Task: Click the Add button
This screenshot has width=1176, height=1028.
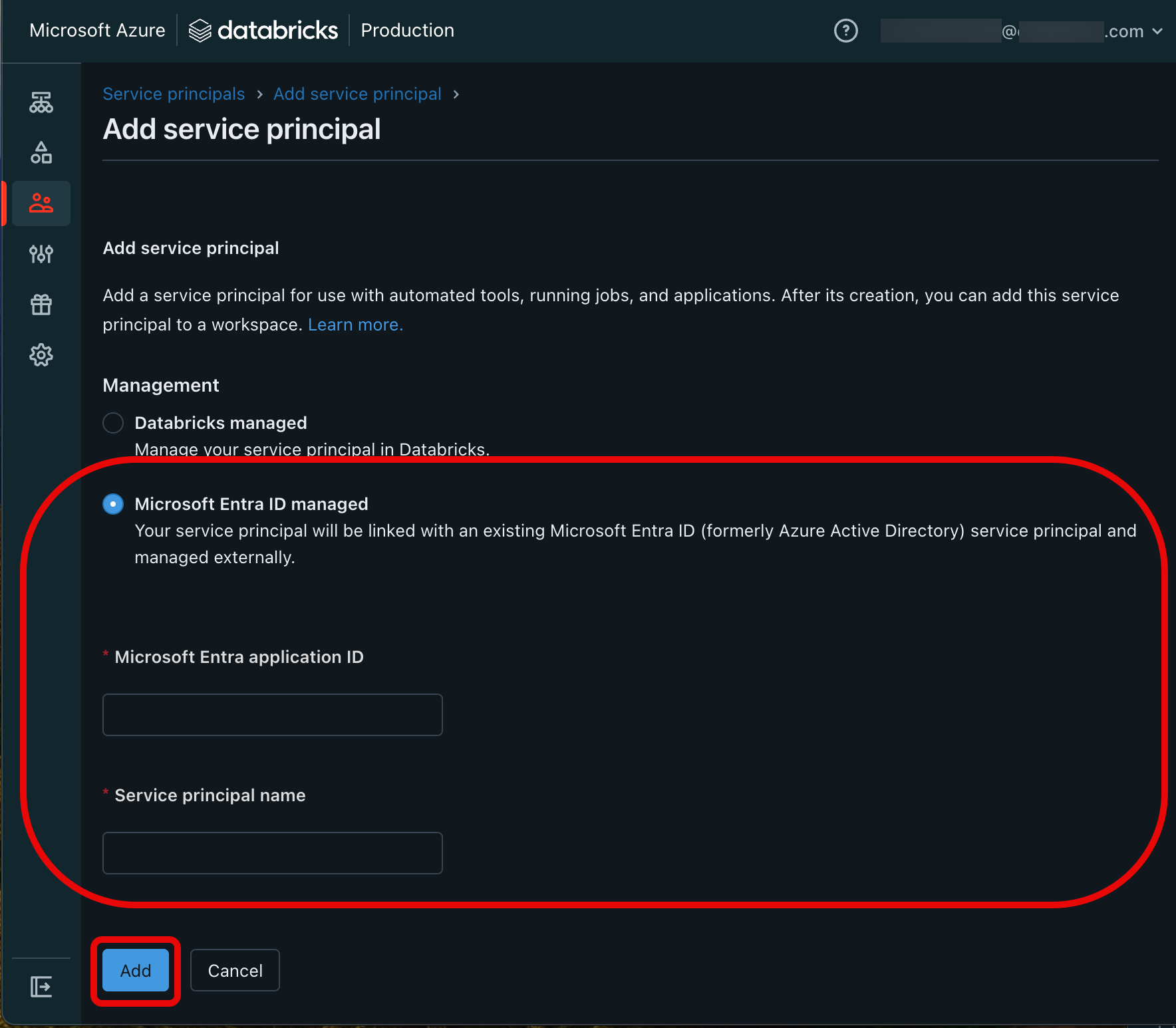Action: click(136, 971)
